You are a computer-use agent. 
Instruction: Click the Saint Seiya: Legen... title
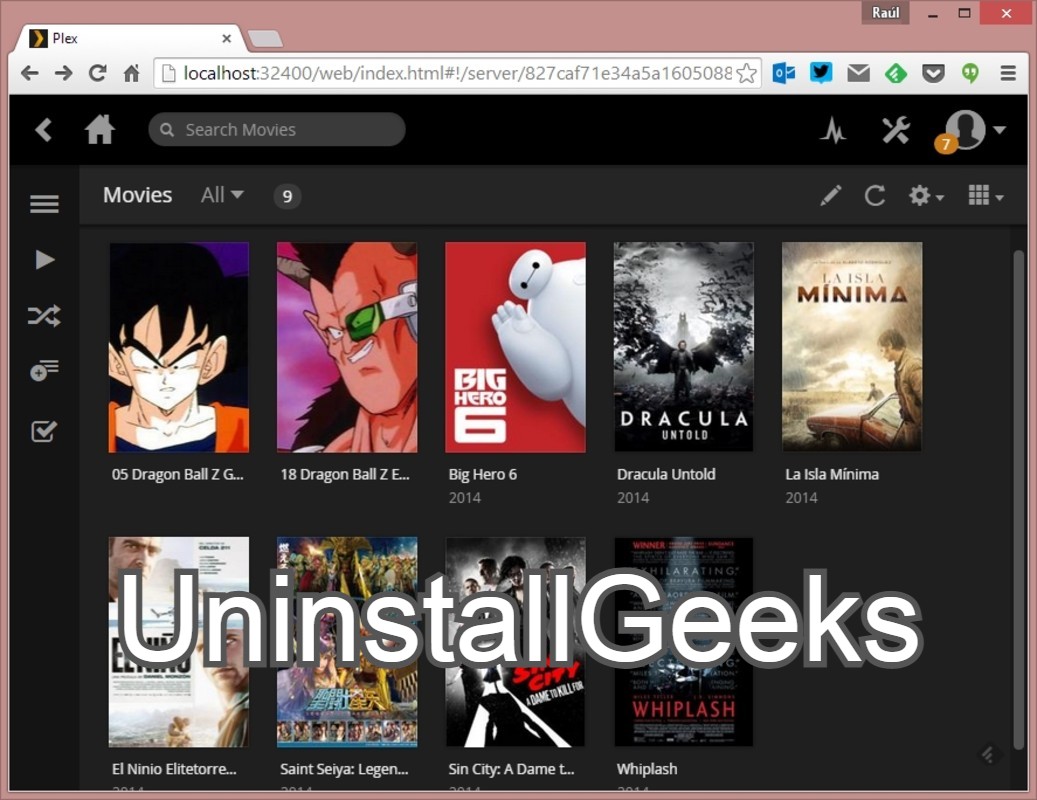[344, 769]
